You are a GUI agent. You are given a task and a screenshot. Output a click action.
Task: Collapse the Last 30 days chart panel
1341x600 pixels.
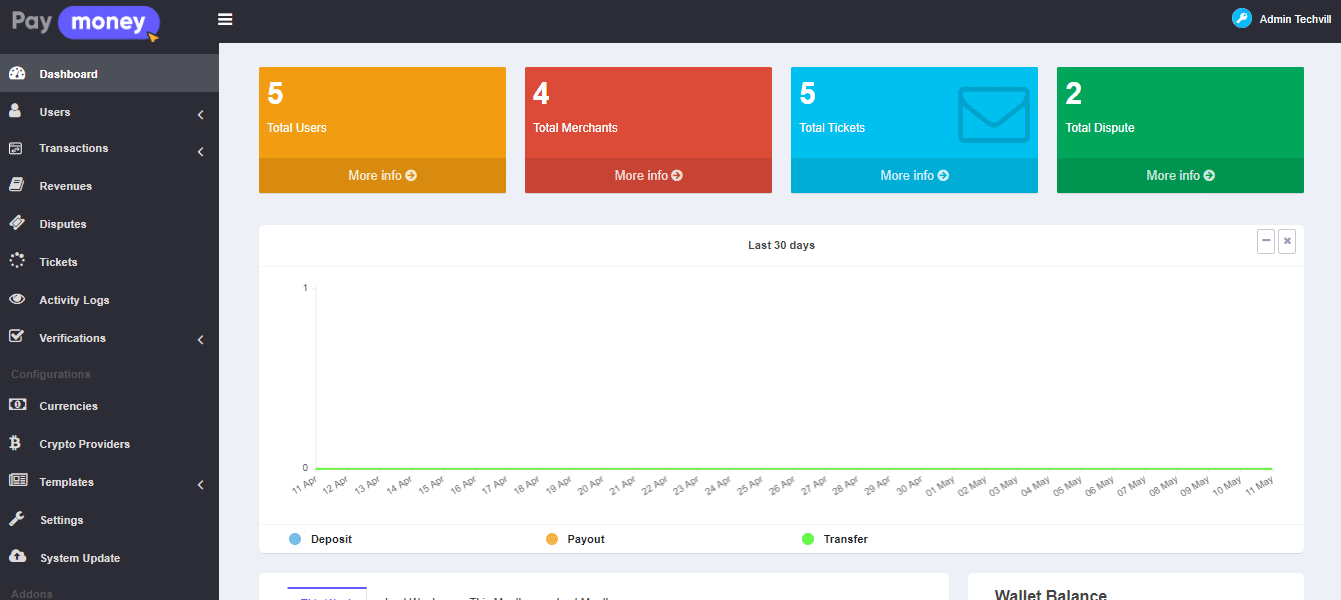(x=1266, y=241)
